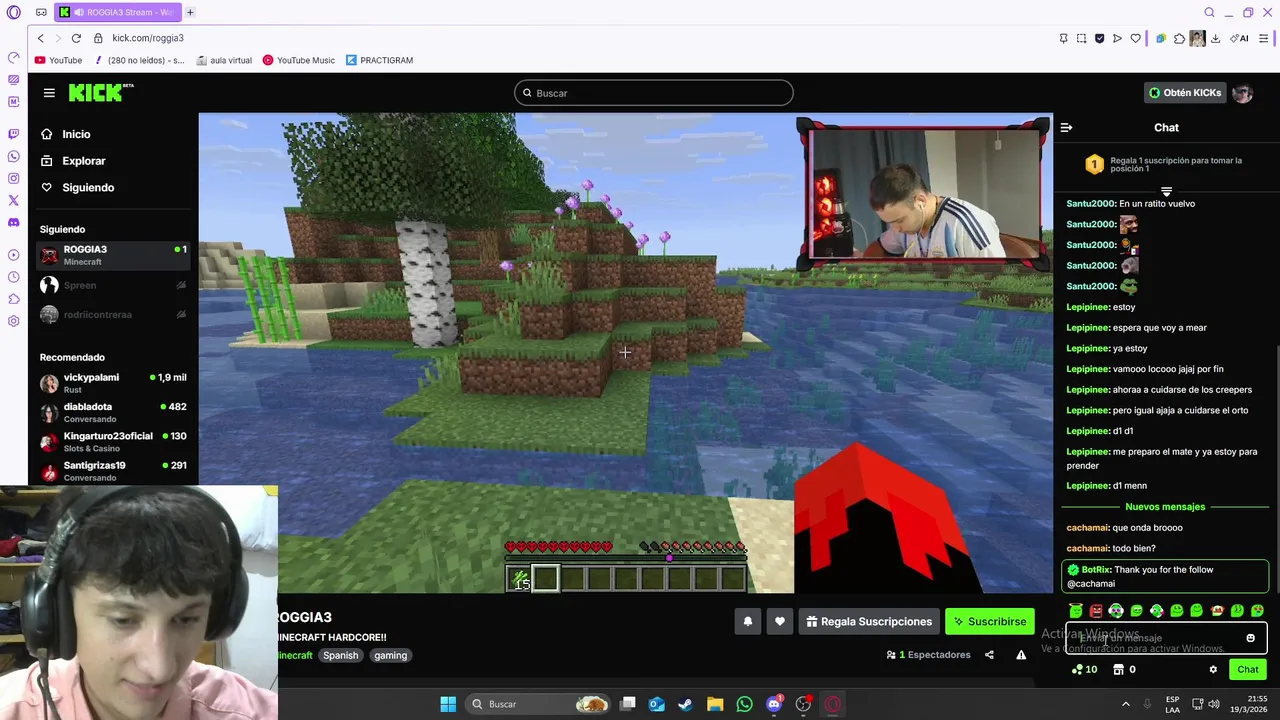Viewport: 1280px width, 720px height.
Task: Expand the gift subscription leaderboard chevron
Action: click(1166, 190)
